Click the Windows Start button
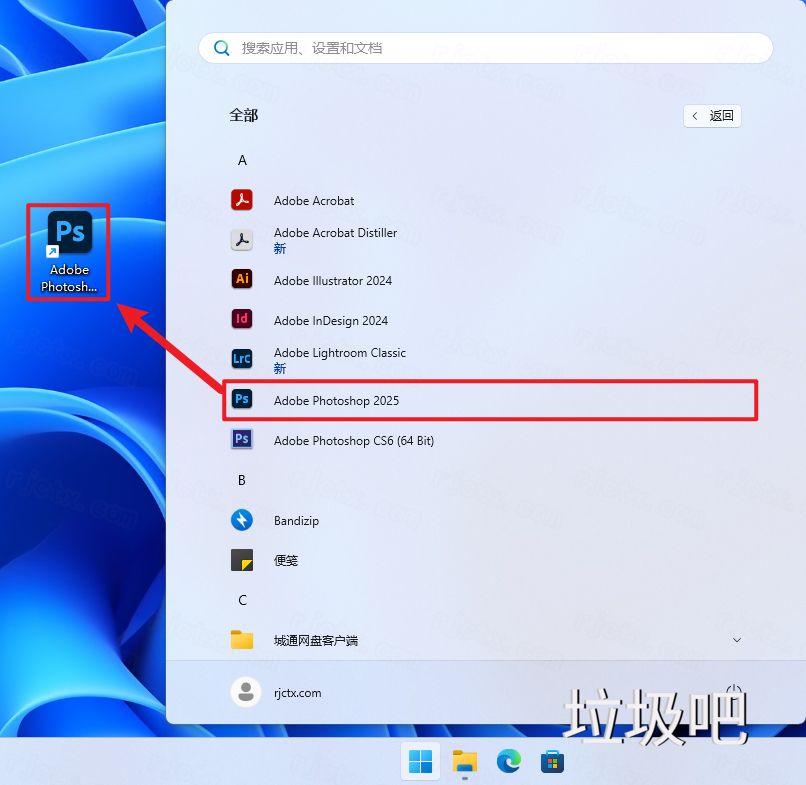 (420, 761)
